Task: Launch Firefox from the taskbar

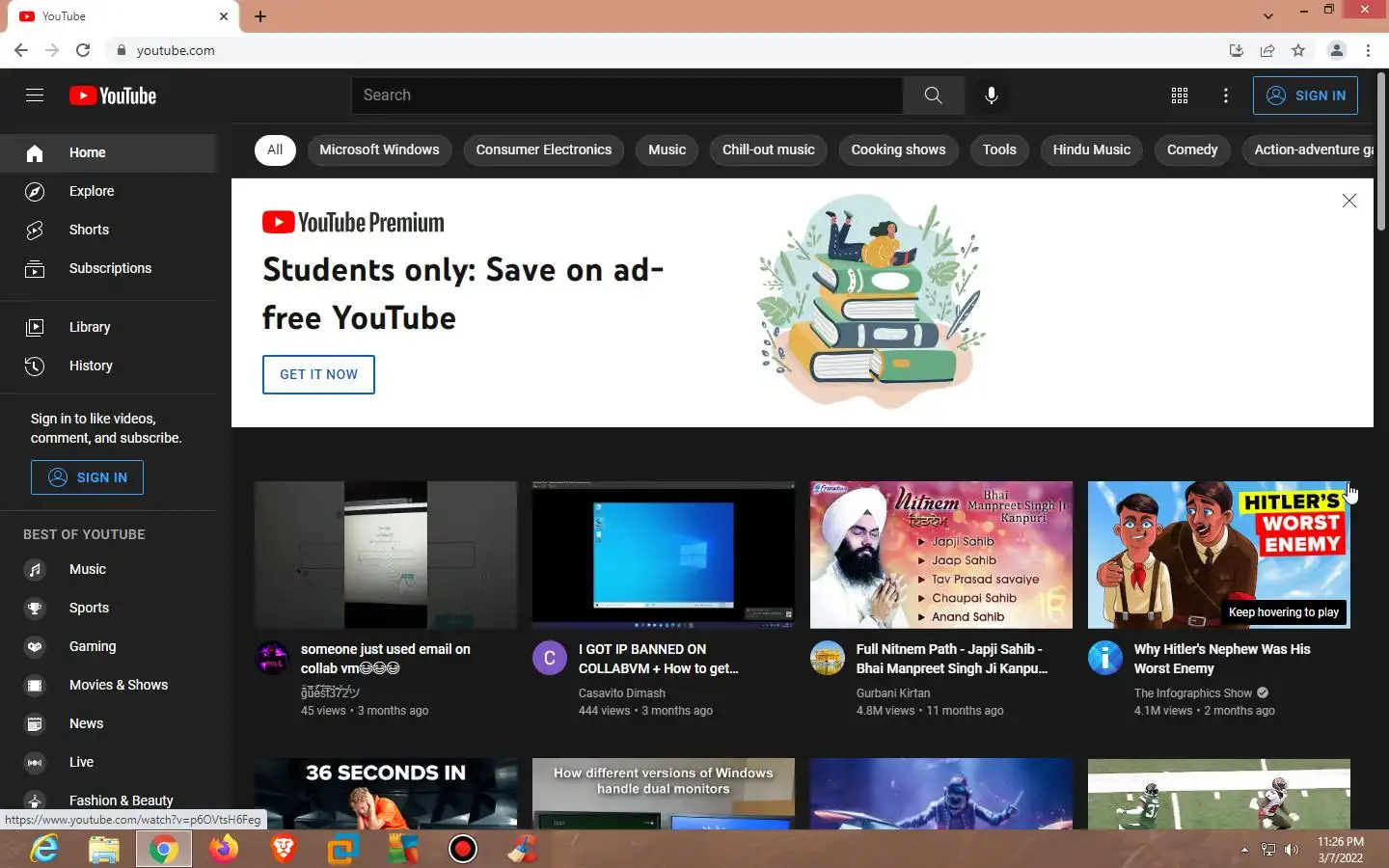Action: click(x=224, y=849)
